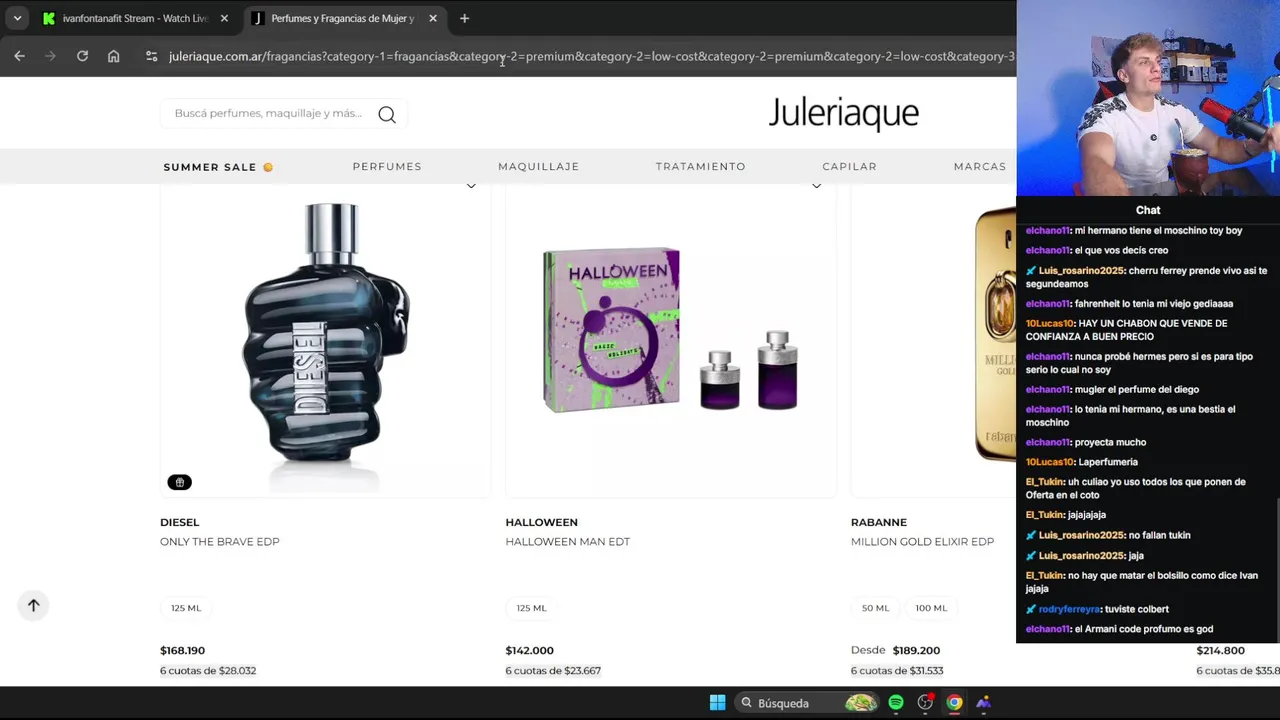Favorite the Diesel Only The Brave heart icon
Image resolution: width=1280 pixels, height=720 pixels.
pos(471,186)
